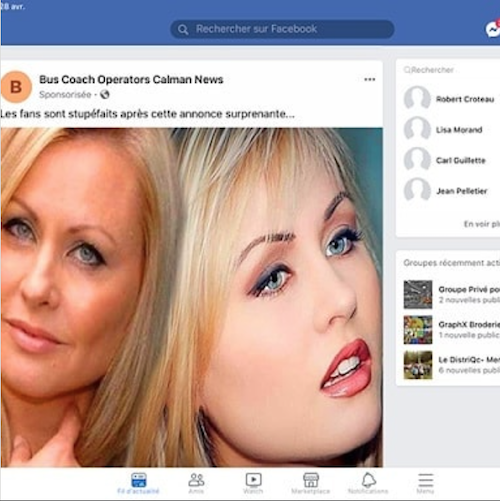Expand contacts with En voir plus
This screenshot has height=501, width=500.
(x=482, y=224)
